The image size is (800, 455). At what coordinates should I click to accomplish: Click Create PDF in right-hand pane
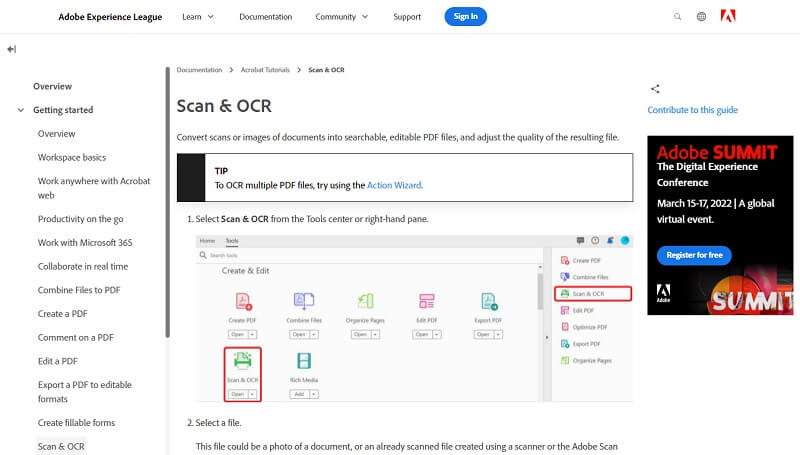pyautogui.click(x=581, y=261)
